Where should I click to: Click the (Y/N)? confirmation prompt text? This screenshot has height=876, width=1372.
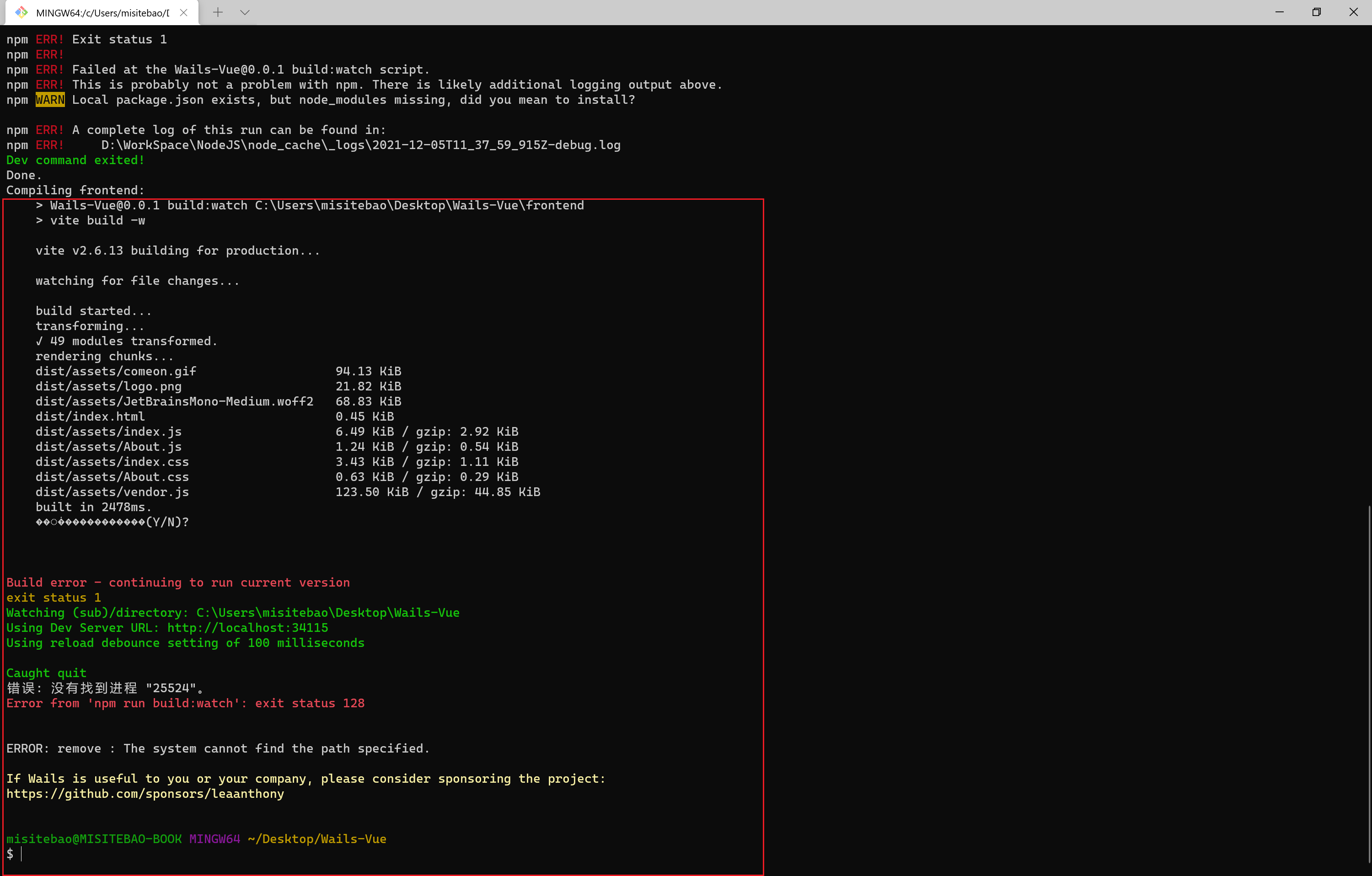[112, 521]
